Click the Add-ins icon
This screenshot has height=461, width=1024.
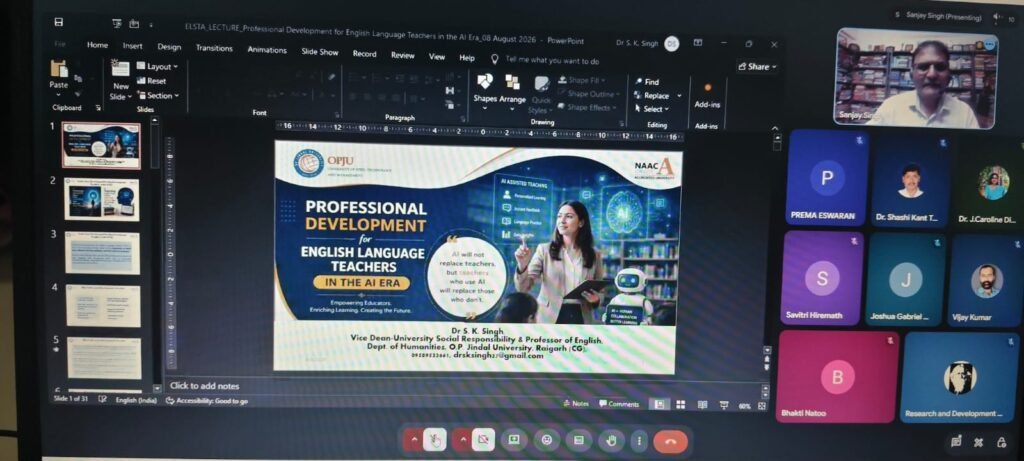(x=707, y=87)
